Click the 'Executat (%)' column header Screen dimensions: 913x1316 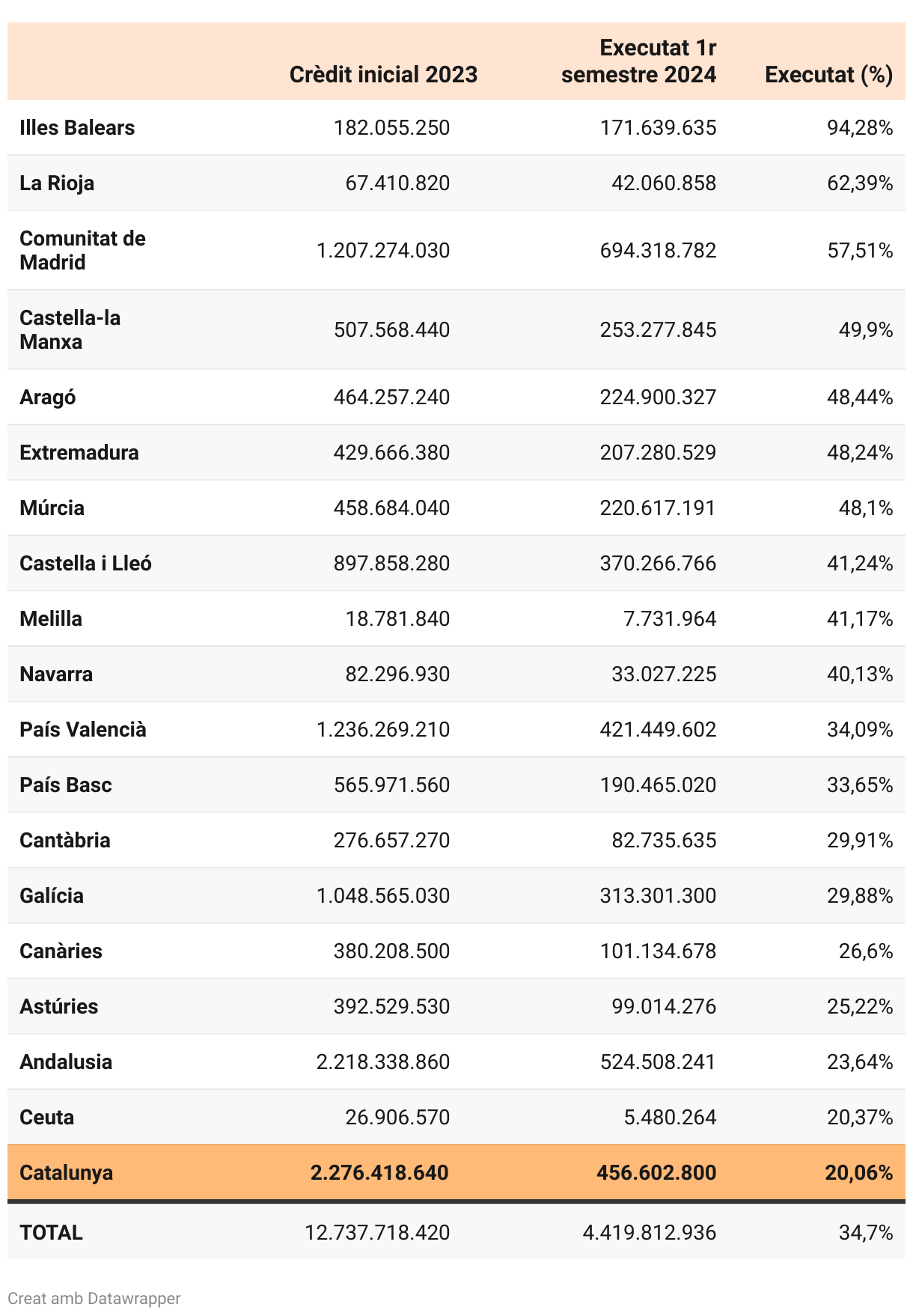click(828, 75)
